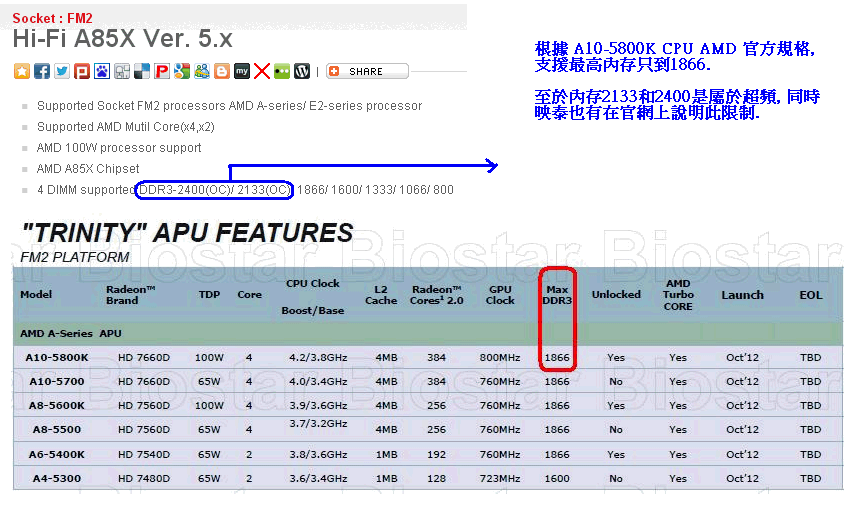
Task: Post to Blogger via orange B icon
Action: pos(221,71)
